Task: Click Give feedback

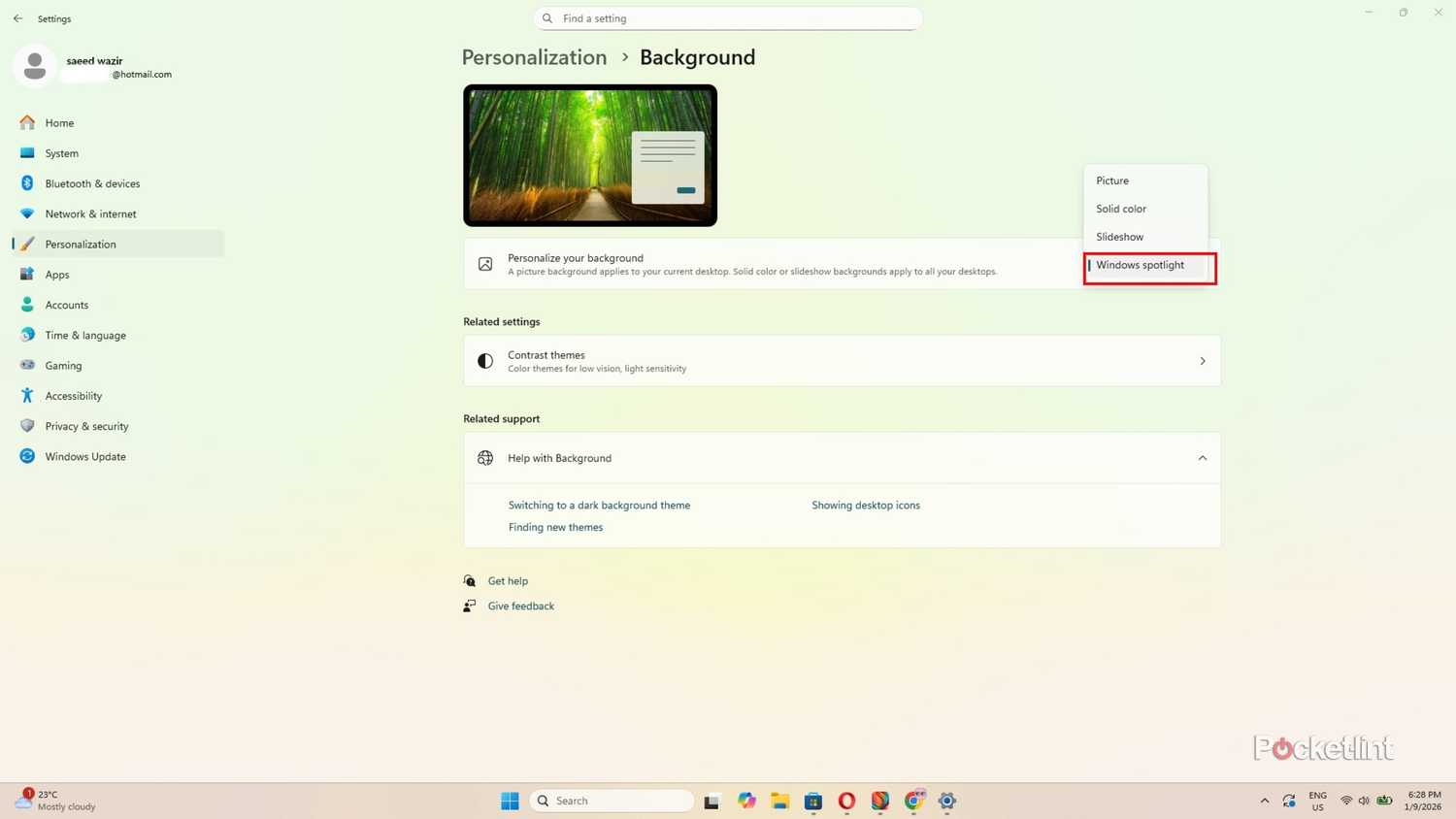Action: [x=520, y=606]
